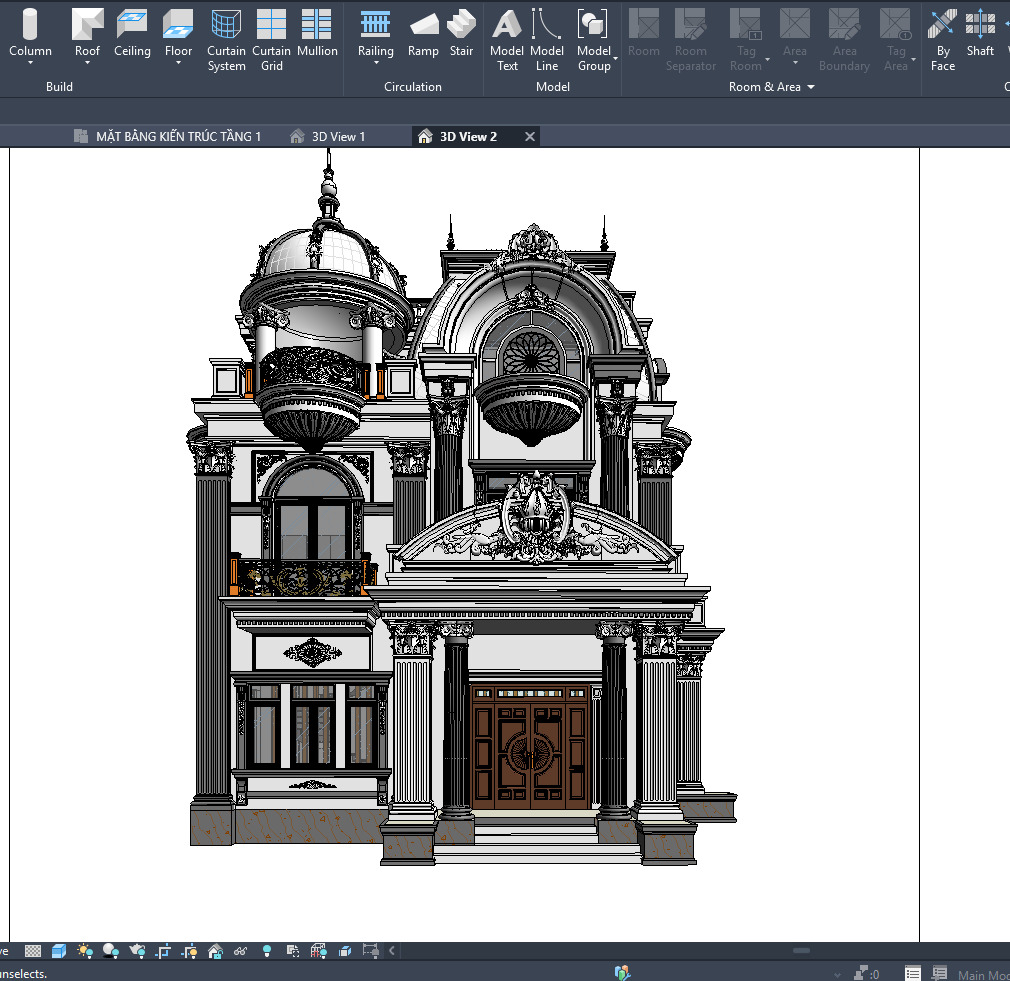The height and width of the screenshot is (981, 1010).
Task: Expand the Roof dropdown arrow
Action: pyautogui.click(x=87, y=63)
